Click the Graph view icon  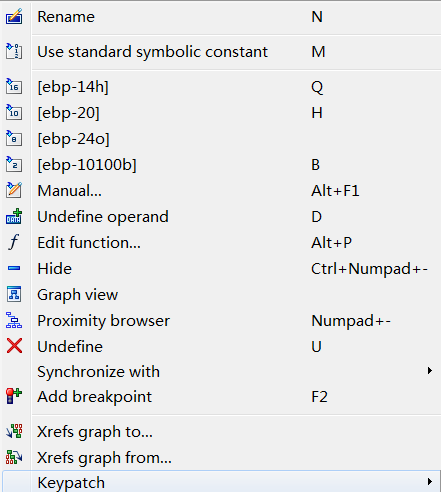pyautogui.click(x=14, y=294)
